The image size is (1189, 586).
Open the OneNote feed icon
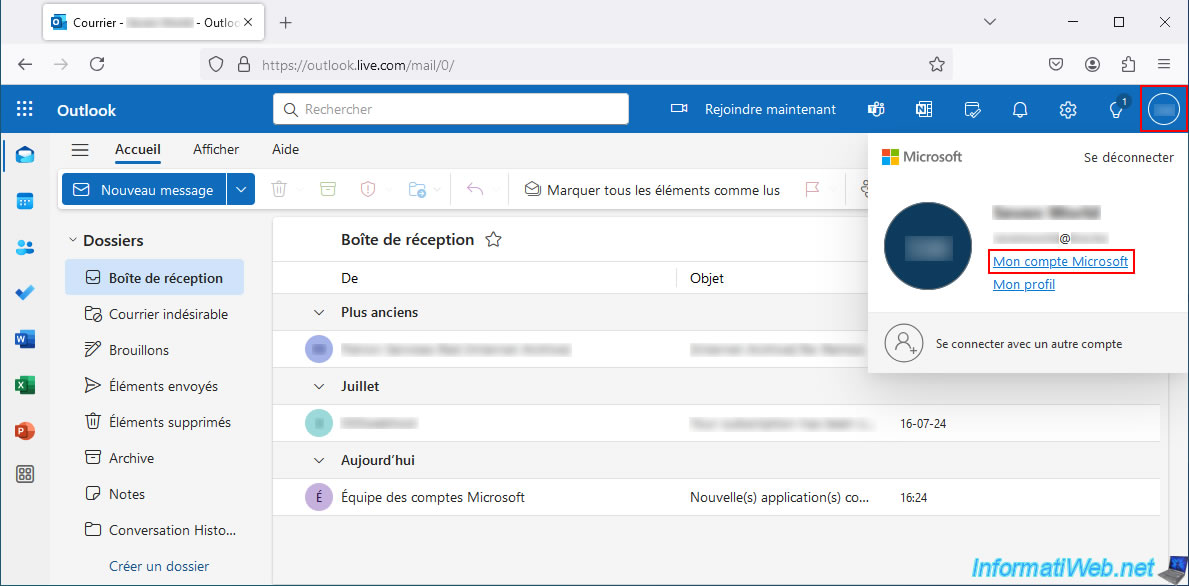[924, 109]
